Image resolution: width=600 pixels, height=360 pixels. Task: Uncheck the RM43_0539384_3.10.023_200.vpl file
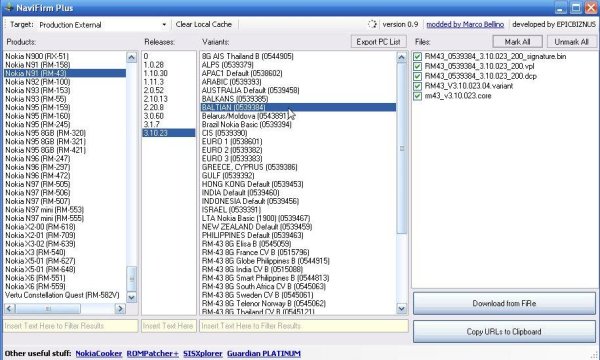[417, 67]
